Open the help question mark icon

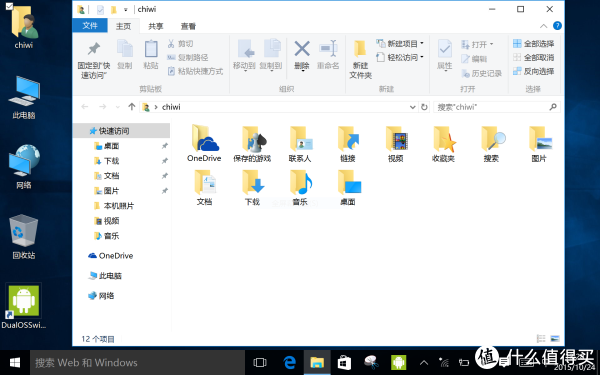pyautogui.click(x=557, y=26)
